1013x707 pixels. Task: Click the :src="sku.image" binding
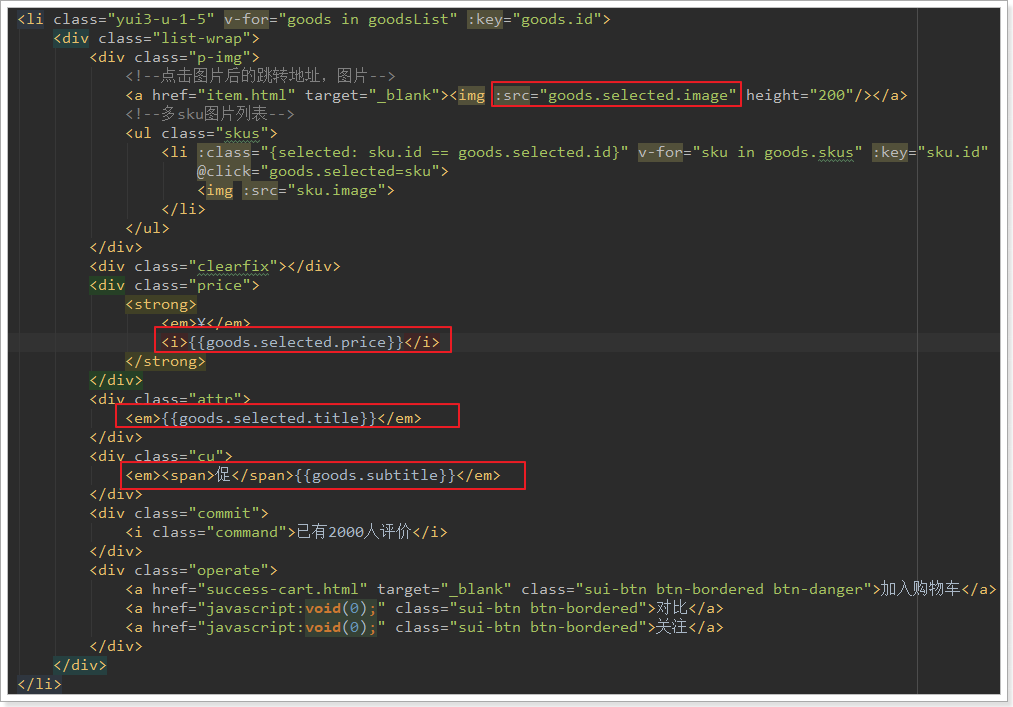point(318,190)
